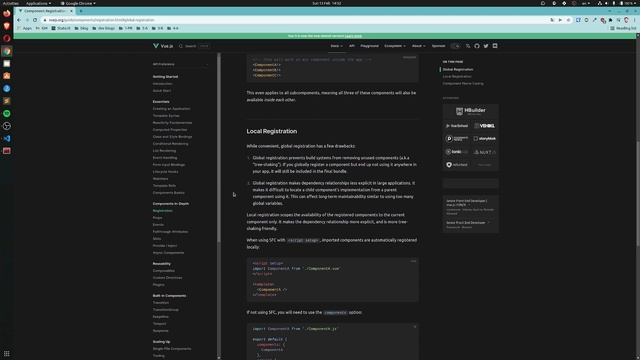The height and width of the screenshot is (360, 640).
Task: Open a new browser tab
Action: (81, 11)
